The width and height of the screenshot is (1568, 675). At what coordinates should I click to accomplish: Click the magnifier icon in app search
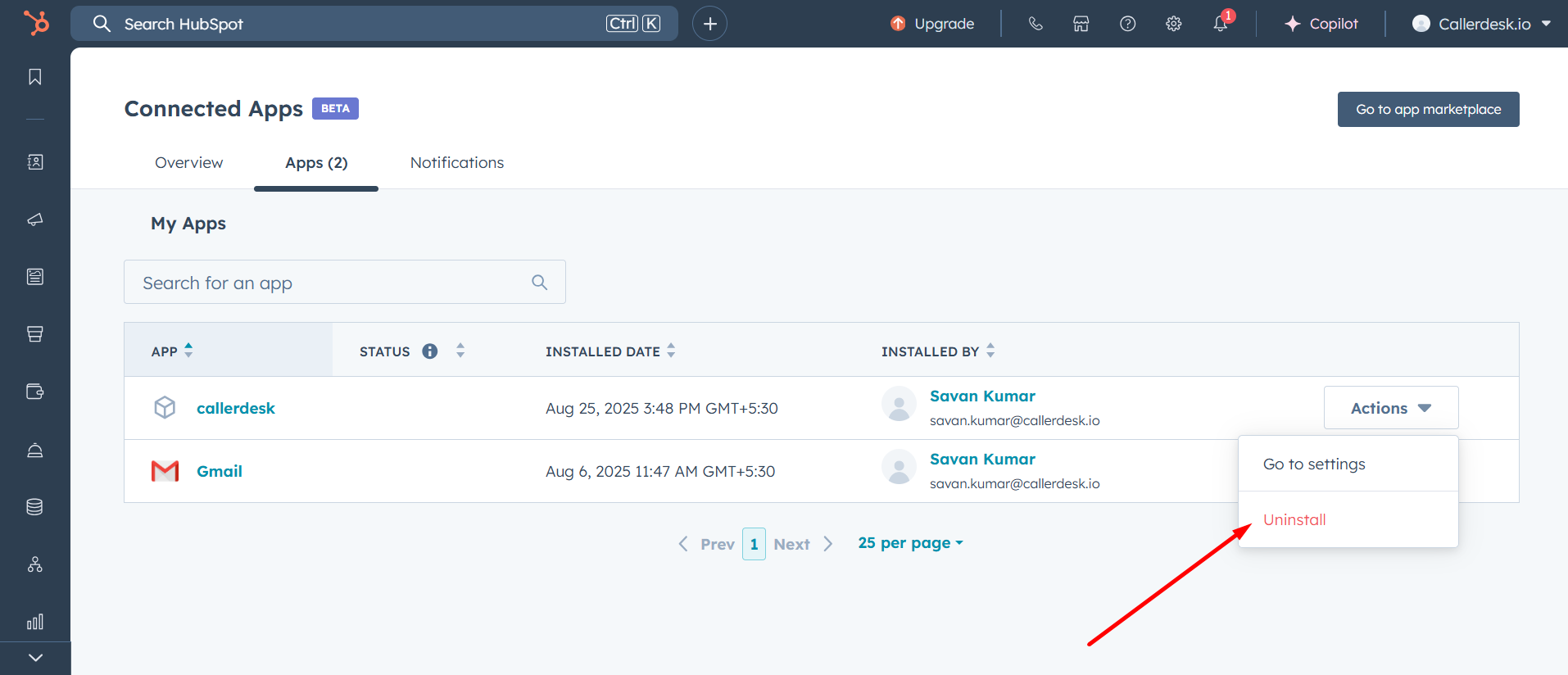[x=539, y=282]
